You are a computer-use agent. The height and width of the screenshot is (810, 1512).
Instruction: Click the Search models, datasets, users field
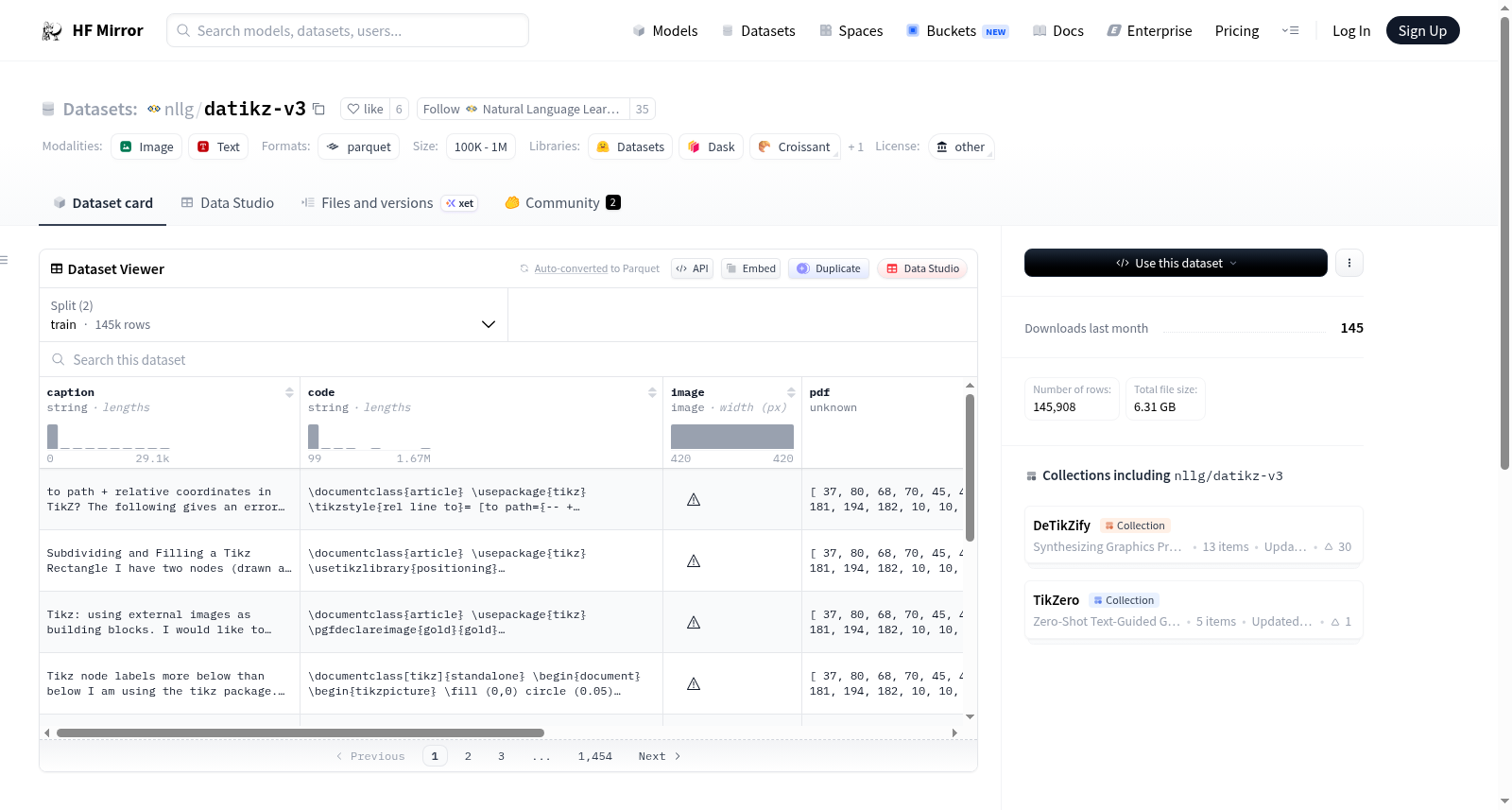tap(348, 30)
